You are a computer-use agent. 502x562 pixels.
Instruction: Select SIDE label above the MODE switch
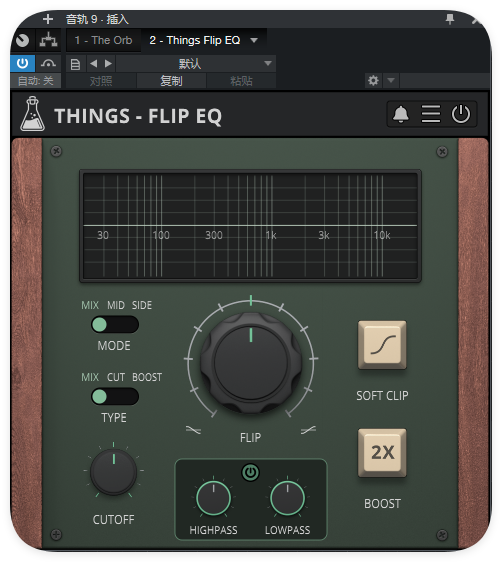[x=142, y=305]
